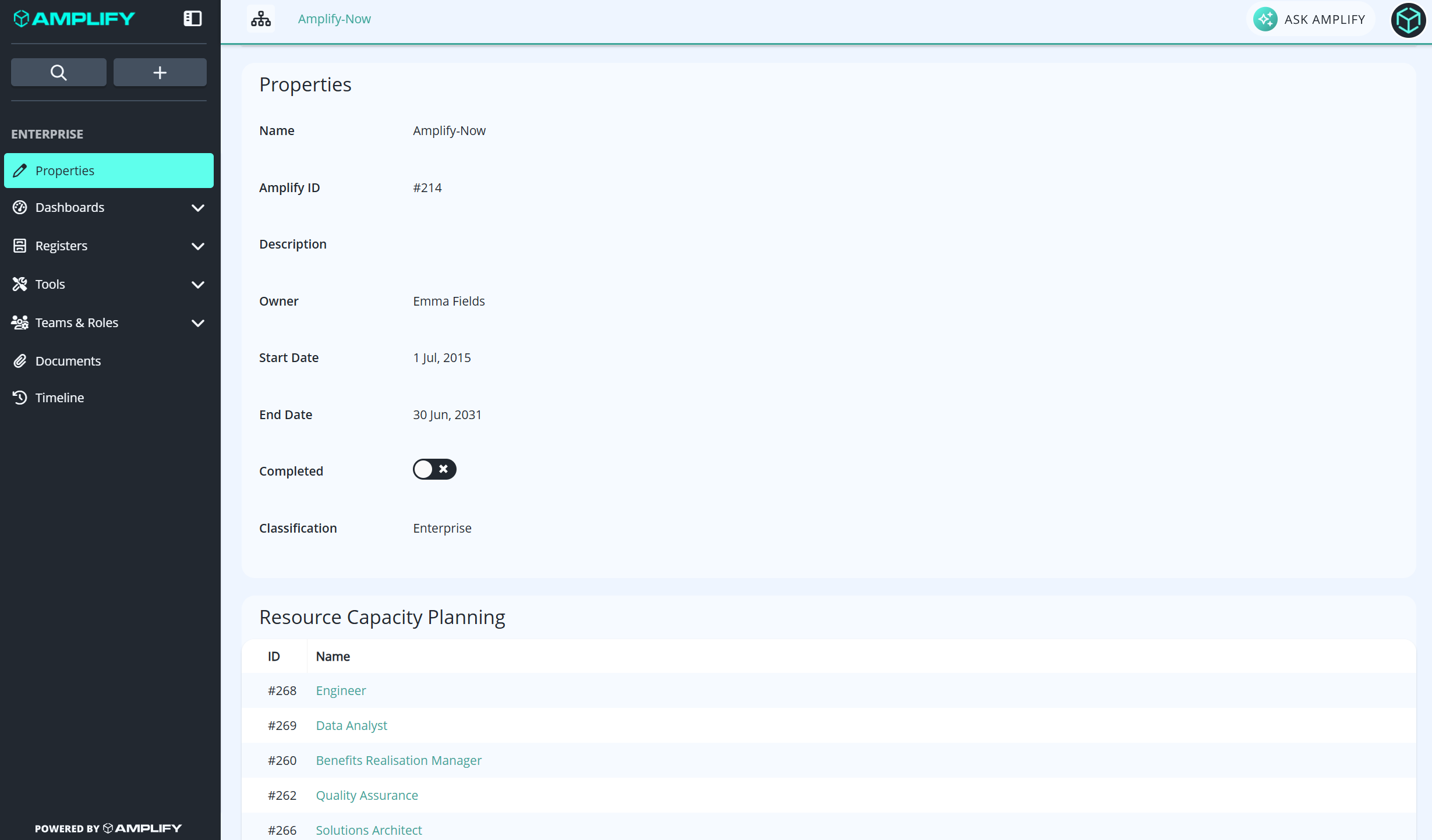Click the Amplify logo in the sidebar
This screenshot has height=840, width=1432.
point(74,19)
